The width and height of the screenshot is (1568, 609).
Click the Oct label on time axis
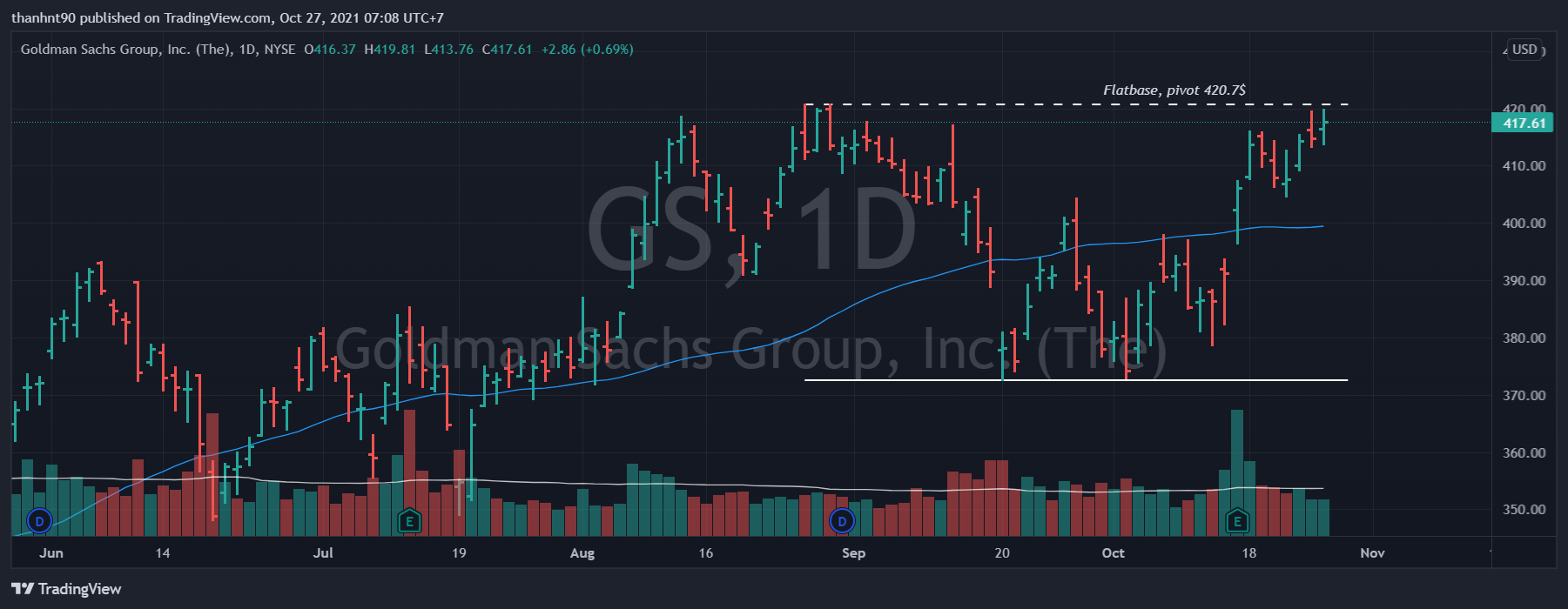coord(1113,553)
